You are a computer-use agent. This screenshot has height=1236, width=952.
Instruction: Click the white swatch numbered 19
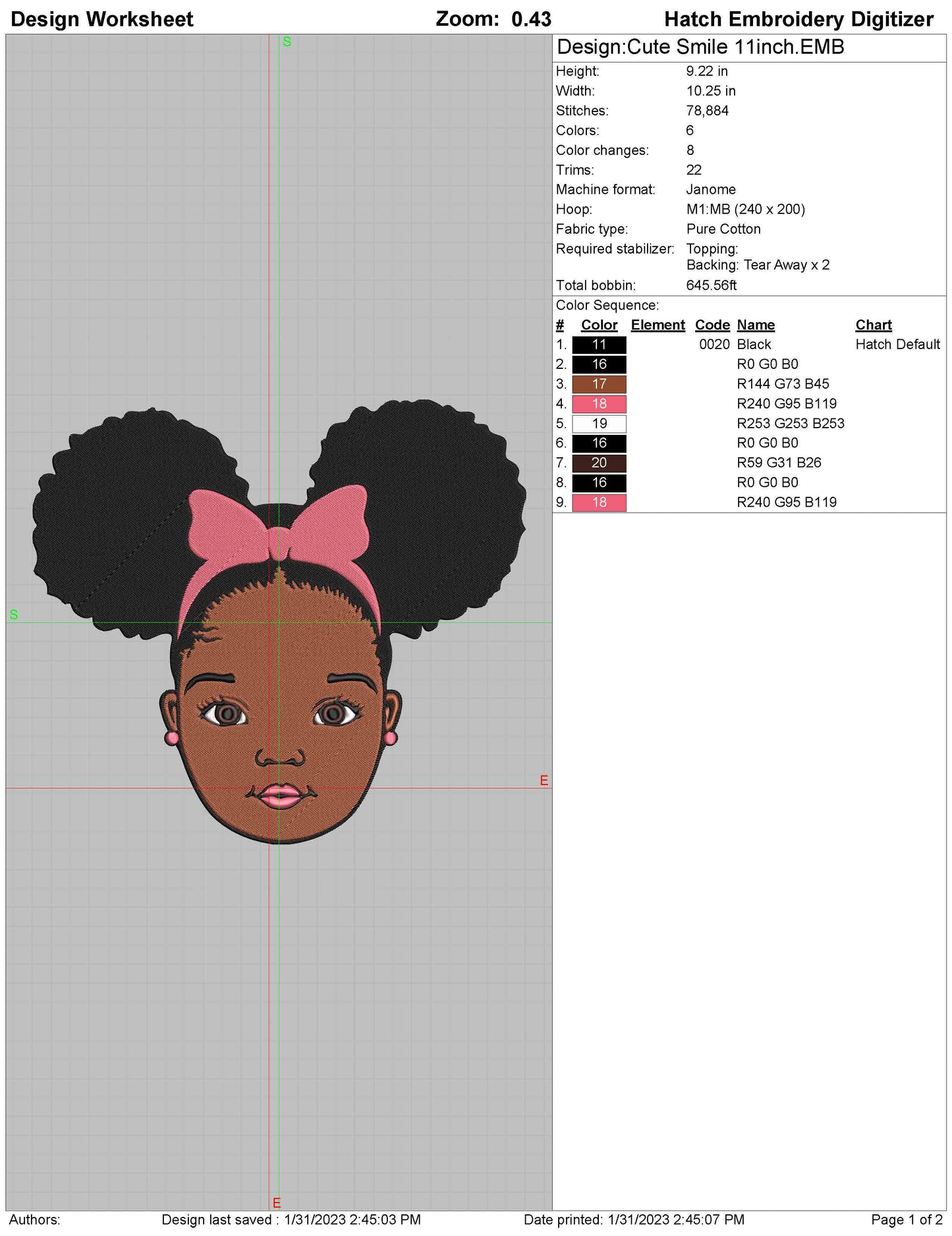point(598,424)
